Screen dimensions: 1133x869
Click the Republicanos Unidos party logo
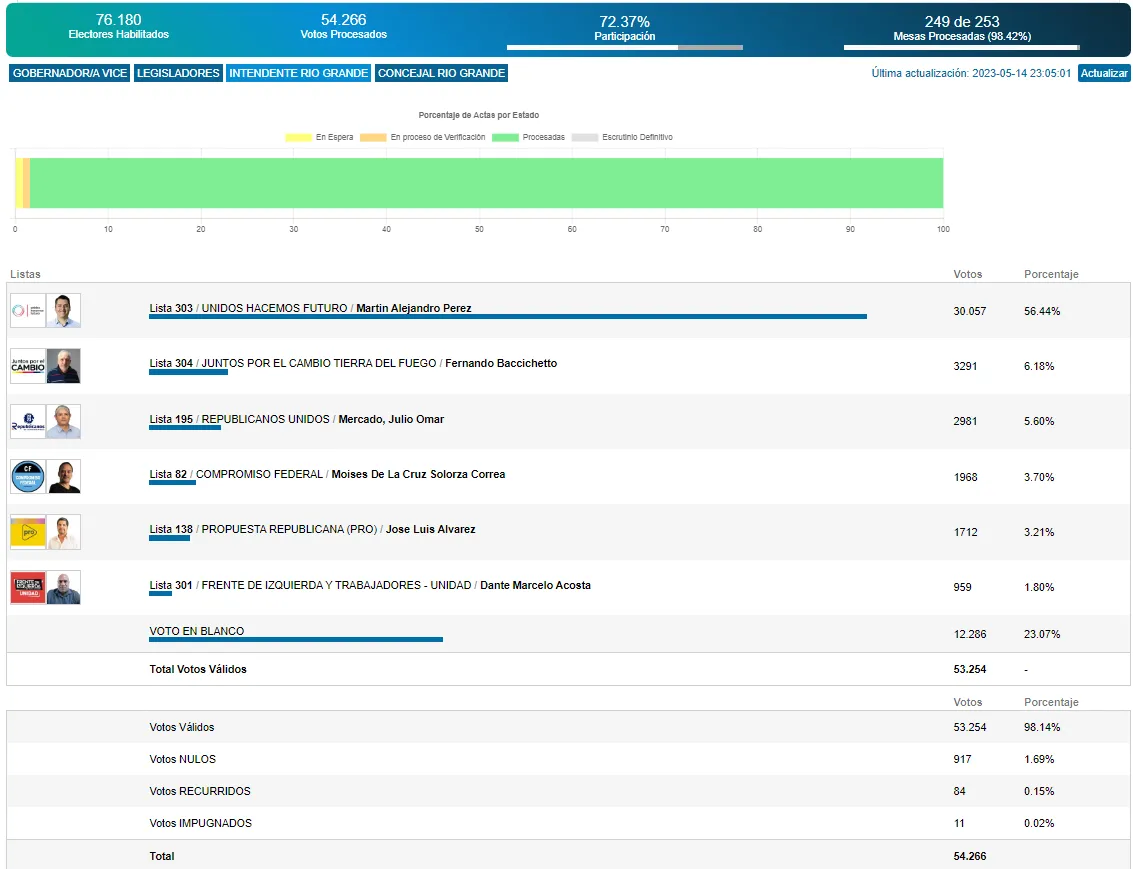(x=28, y=422)
